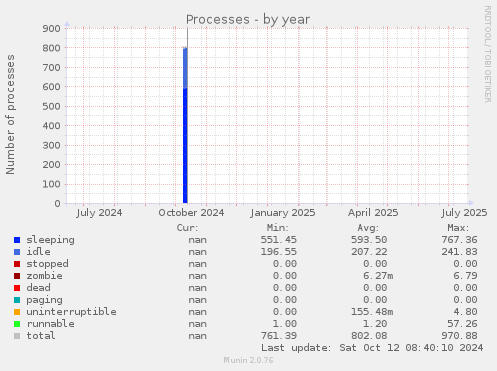Click the 'July 2024' axis label
This screenshot has width=497, height=371.
(x=99, y=213)
